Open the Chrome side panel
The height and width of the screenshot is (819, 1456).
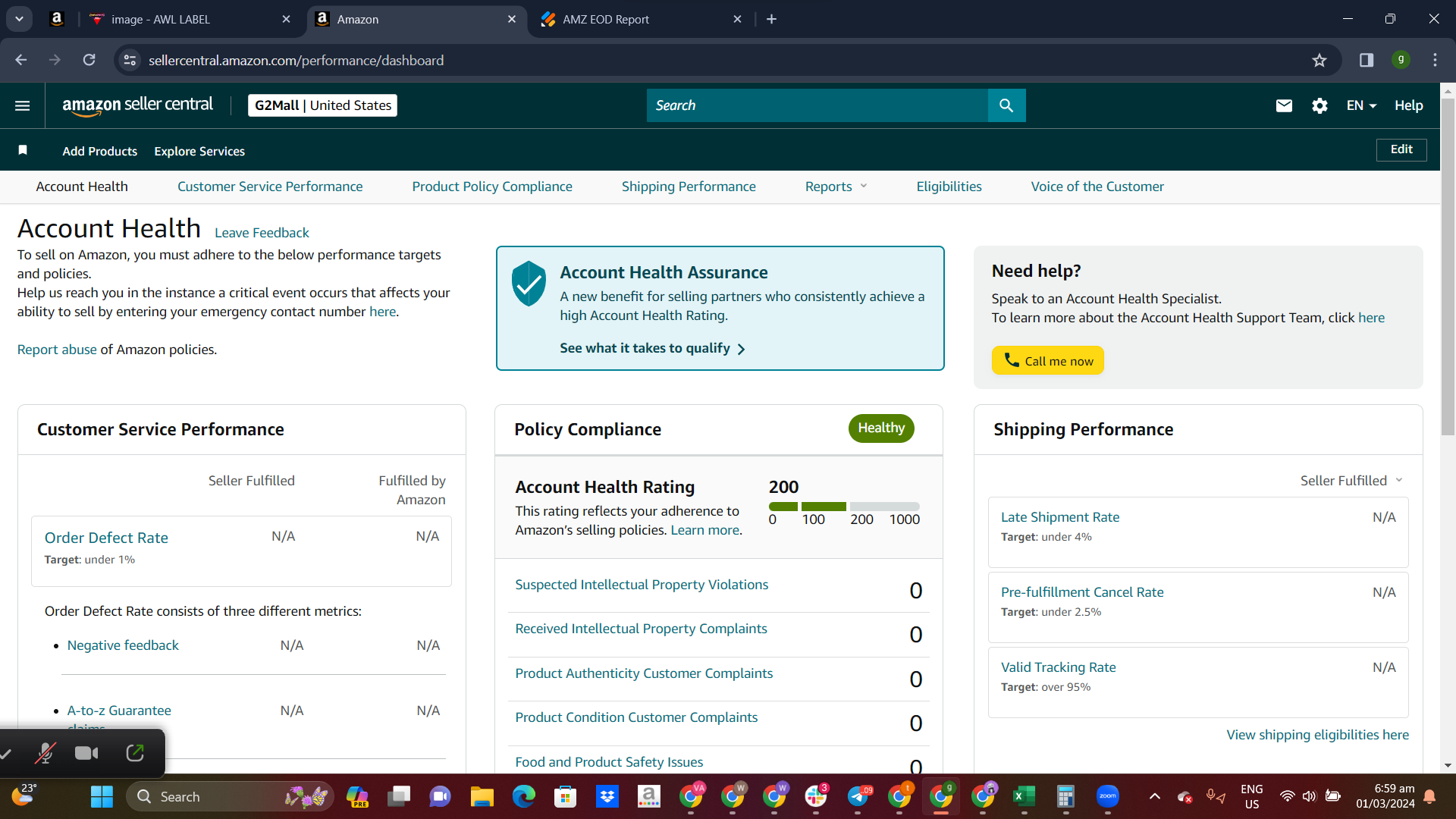[1367, 60]
